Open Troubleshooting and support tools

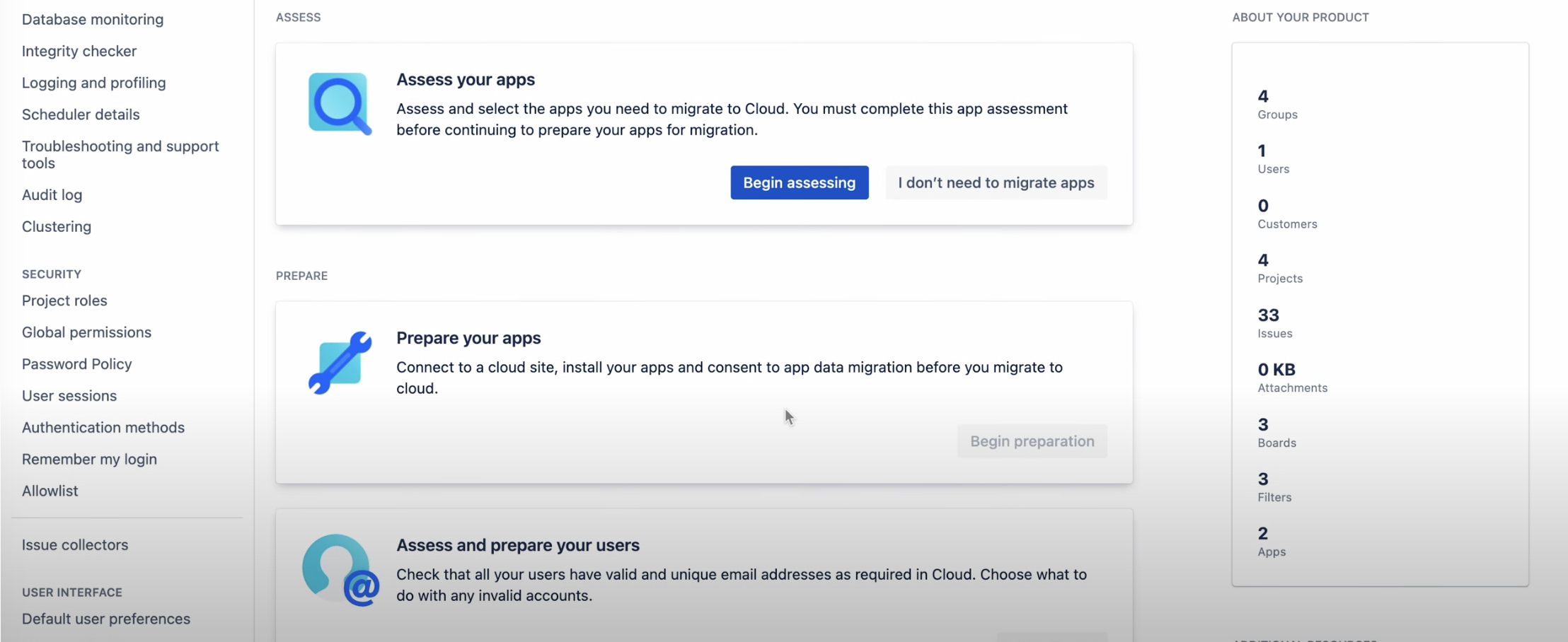click(120, 154)
